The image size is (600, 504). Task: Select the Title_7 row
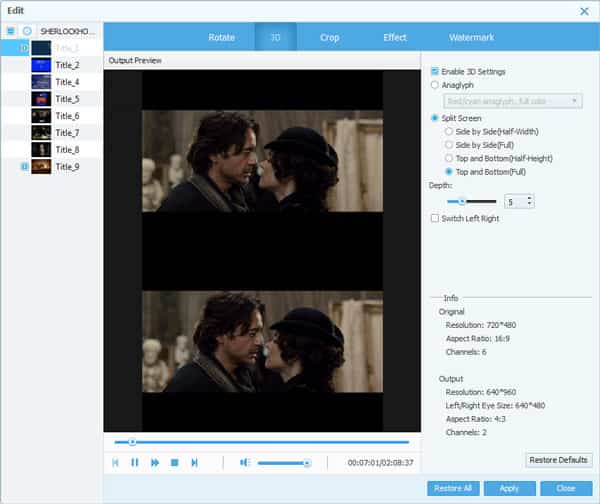(x=52, y=133)
